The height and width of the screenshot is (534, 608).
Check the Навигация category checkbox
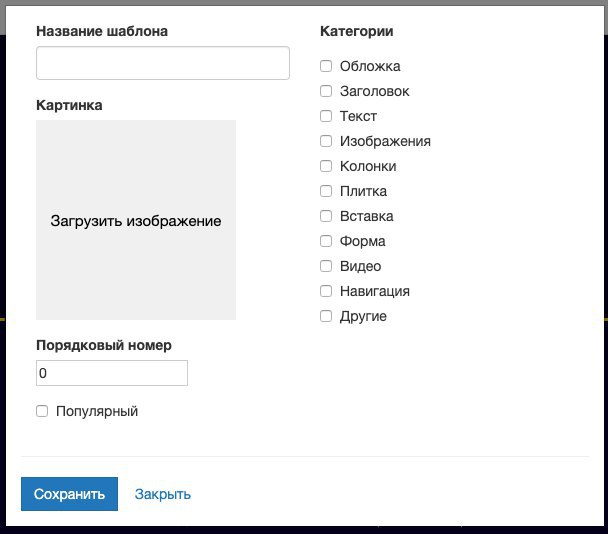point(326,291)
